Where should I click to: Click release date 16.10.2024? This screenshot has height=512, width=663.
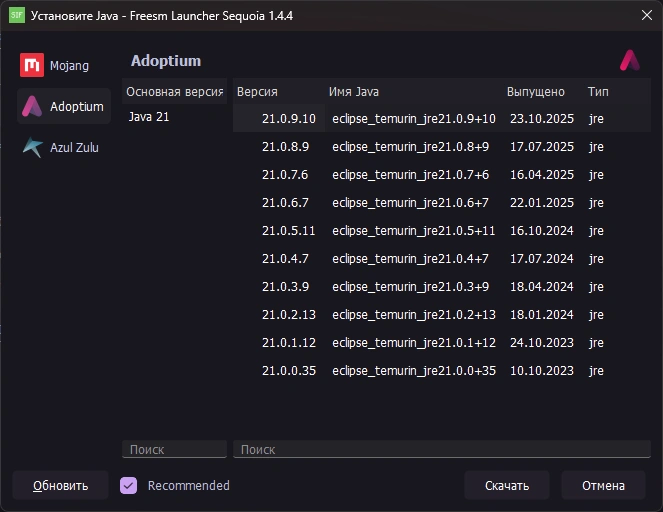(542, 230)
